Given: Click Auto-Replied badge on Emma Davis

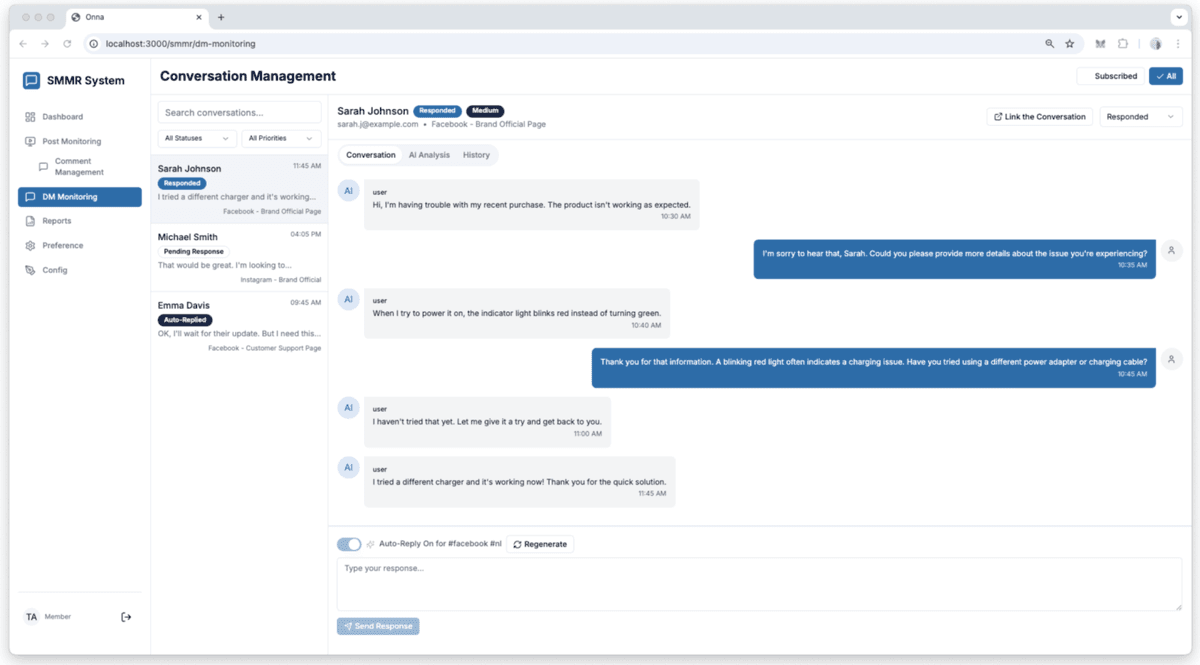Looking at the screenshot, I should (185, 320).
